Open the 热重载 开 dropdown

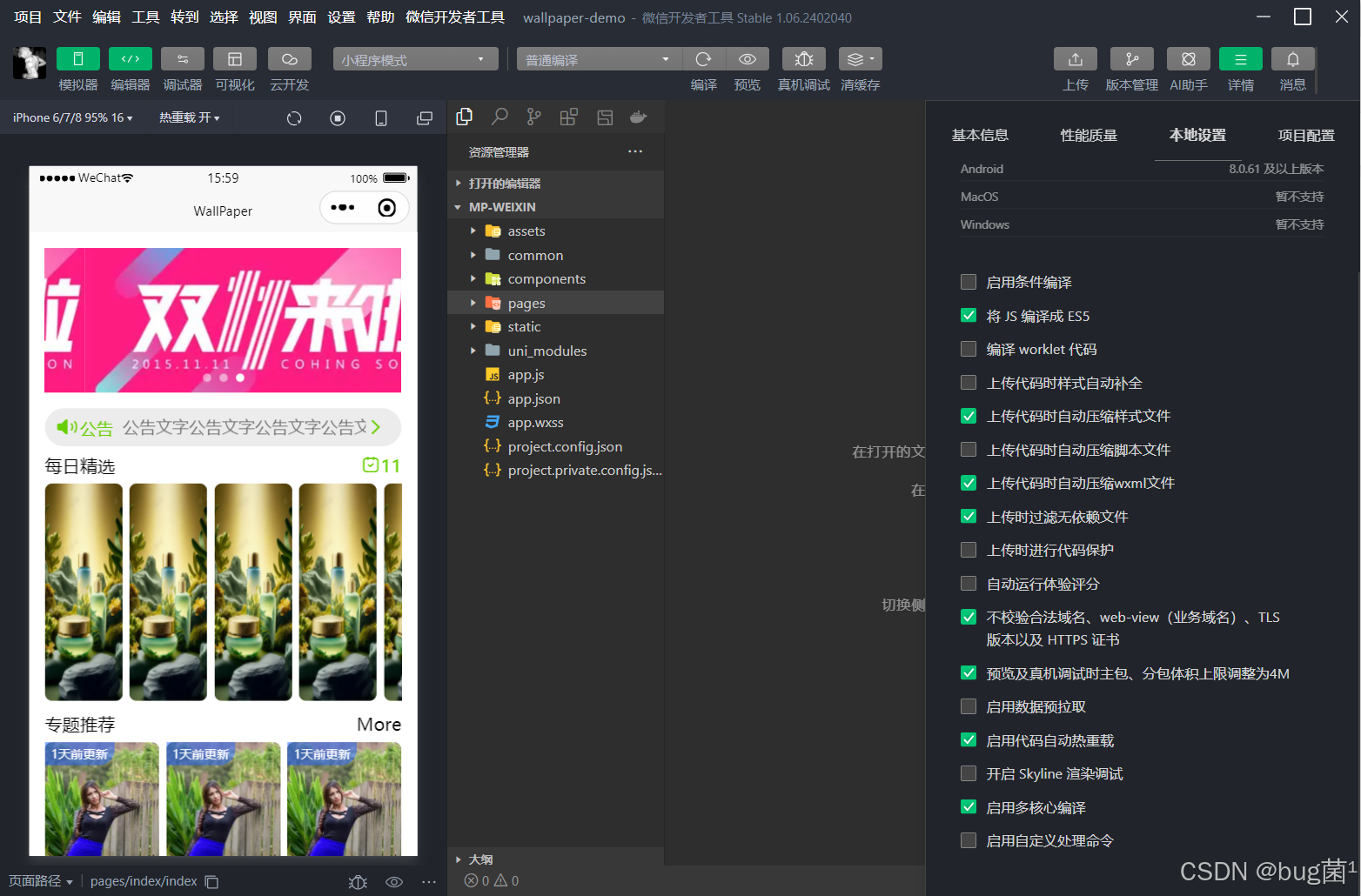(190, 117)
